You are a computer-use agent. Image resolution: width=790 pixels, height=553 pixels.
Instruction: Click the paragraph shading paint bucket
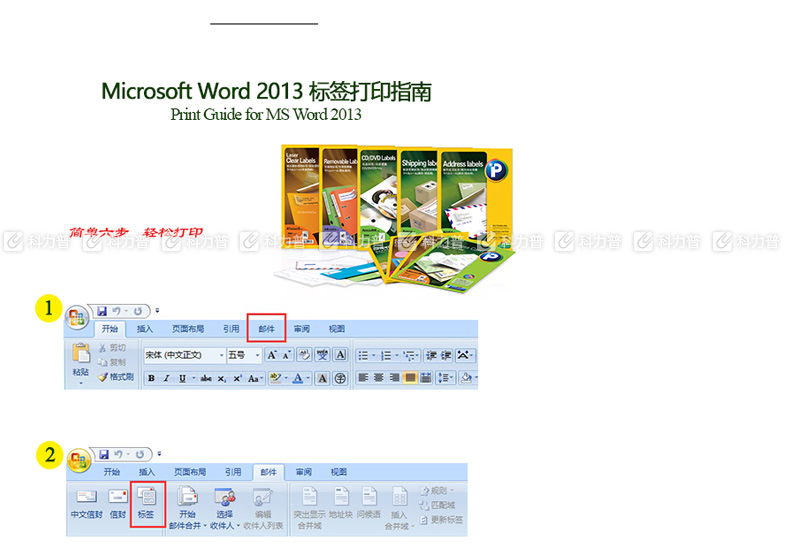pyautogui.click(x=467, y=378)
